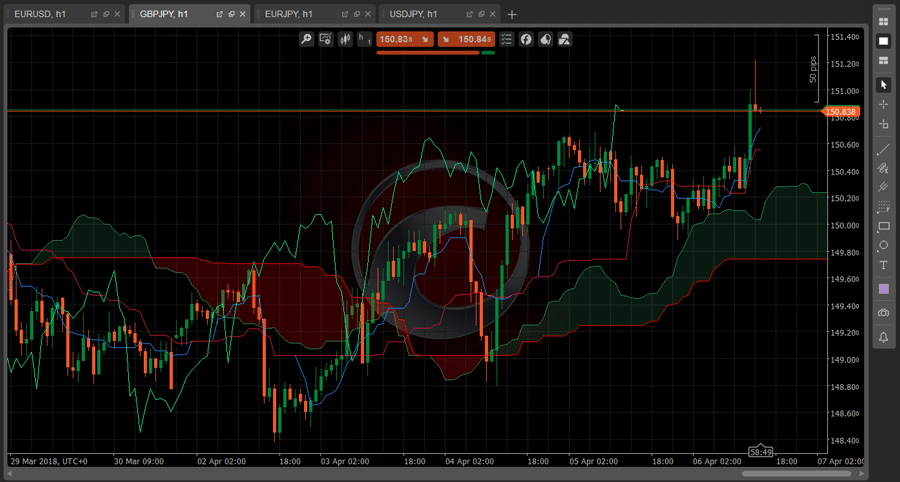
Task: Select the market snapshot measuring tool
Action: coord(883,124)
